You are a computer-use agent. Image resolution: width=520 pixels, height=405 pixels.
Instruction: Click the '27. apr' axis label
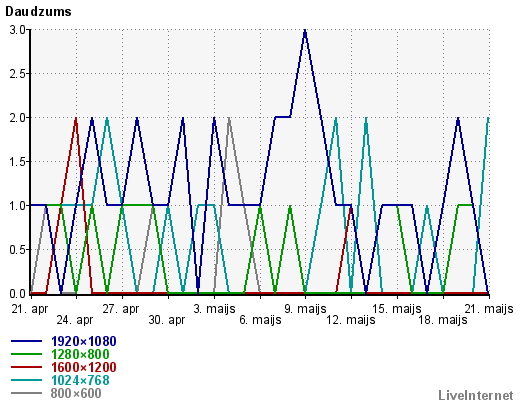coord(121,309)
